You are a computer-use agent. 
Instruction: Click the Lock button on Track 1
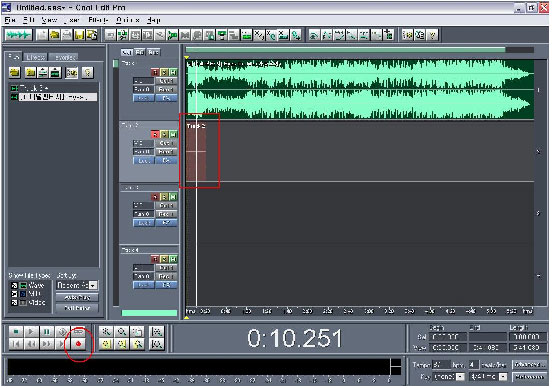point(143,98)
